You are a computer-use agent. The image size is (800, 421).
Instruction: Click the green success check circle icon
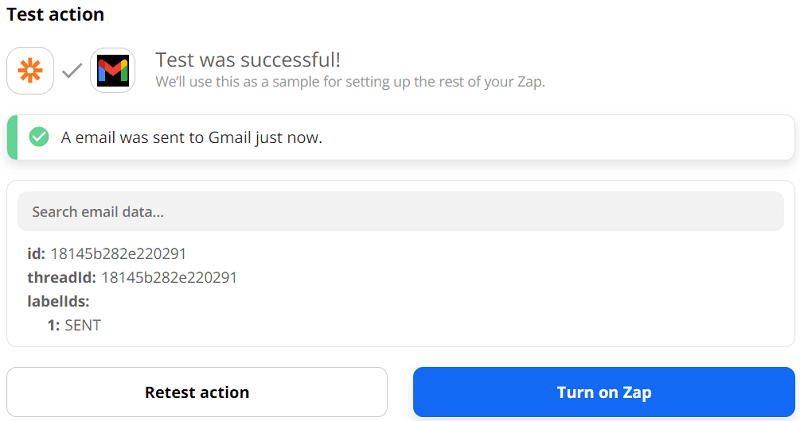tap(39, 137)
